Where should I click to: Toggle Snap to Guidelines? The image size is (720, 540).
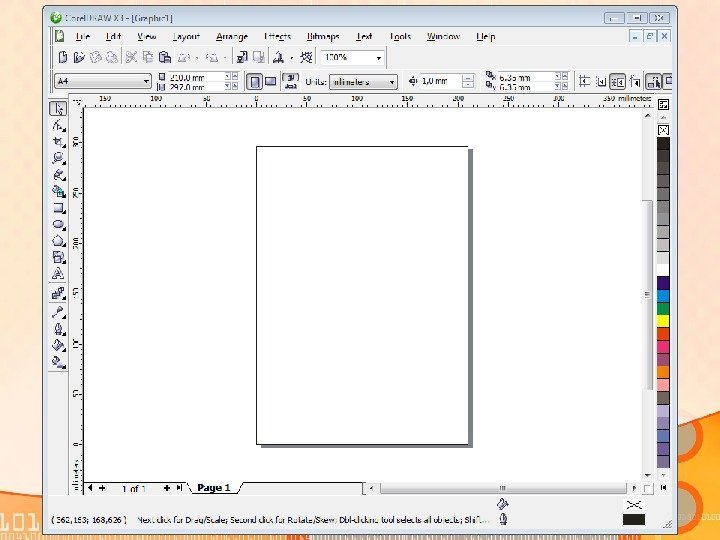[x=601, y=82]
